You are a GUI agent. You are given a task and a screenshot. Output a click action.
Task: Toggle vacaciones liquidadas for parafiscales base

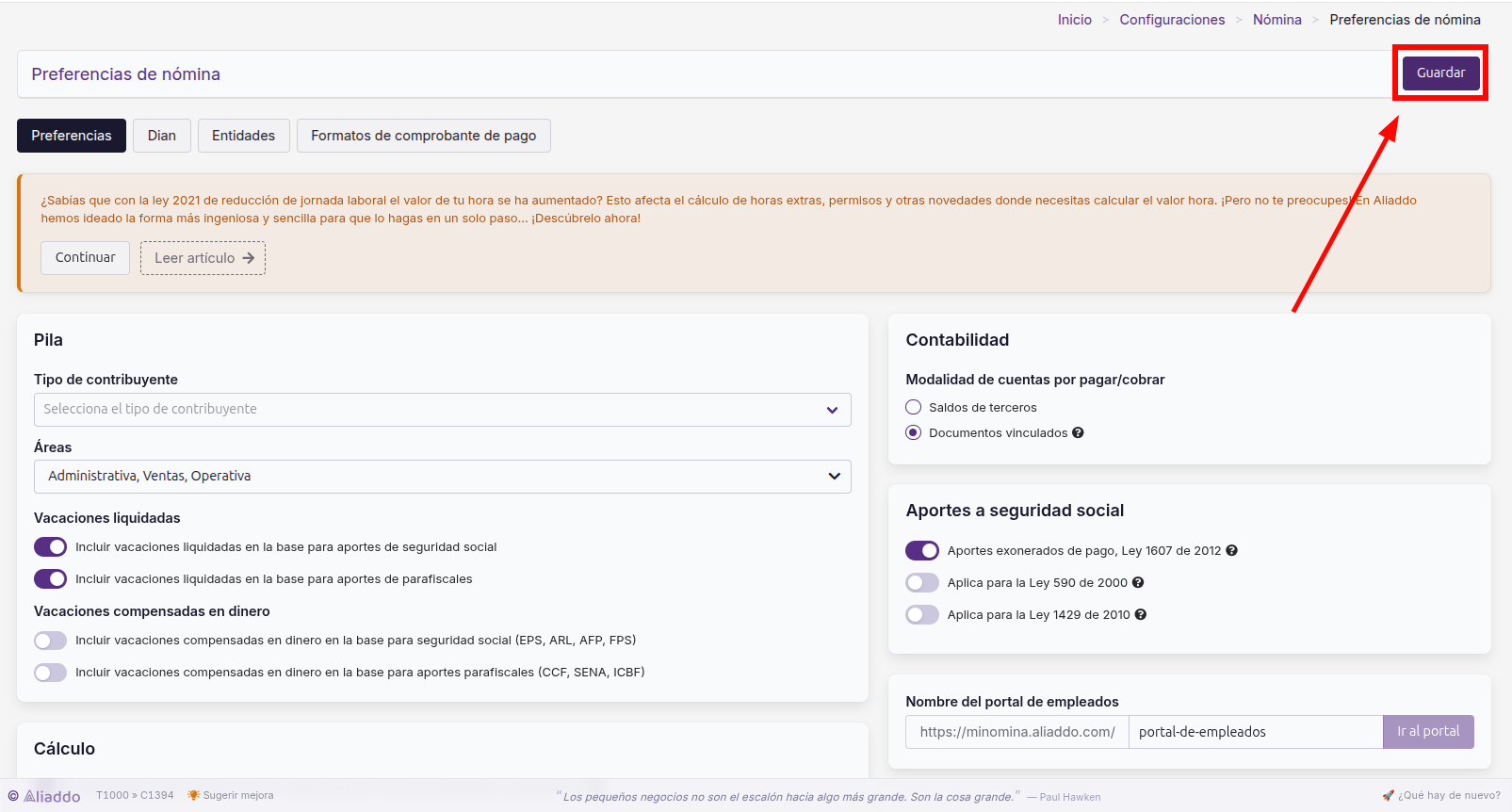(x=51, y=579)
